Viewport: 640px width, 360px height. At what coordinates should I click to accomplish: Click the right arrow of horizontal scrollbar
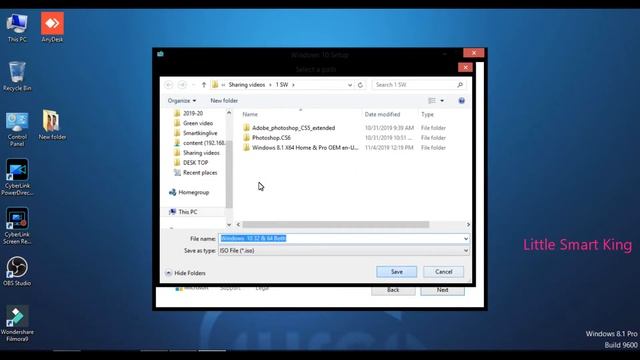[468, 225]
